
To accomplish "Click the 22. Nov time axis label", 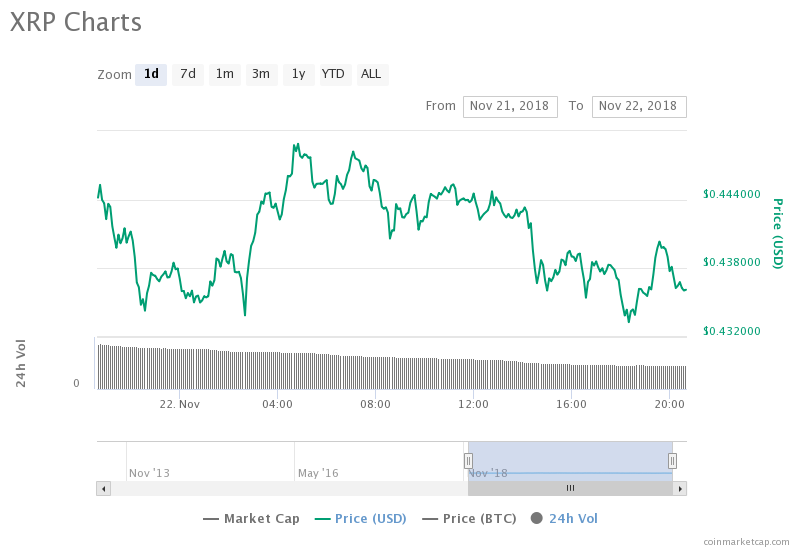I will (x=180, y=405).
